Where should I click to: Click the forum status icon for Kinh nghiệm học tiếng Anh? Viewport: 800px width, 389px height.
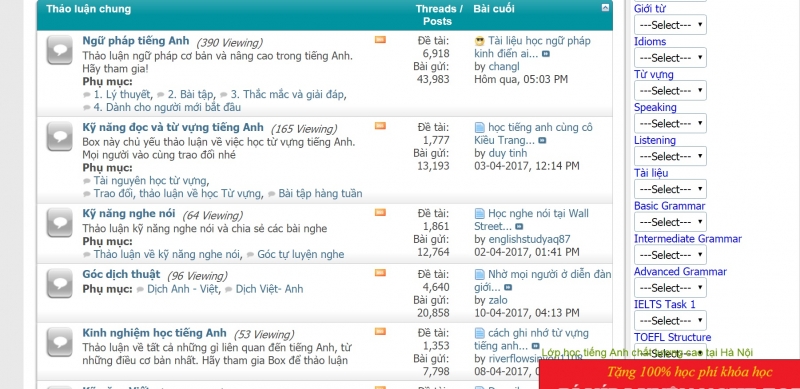tap(60, 342)
